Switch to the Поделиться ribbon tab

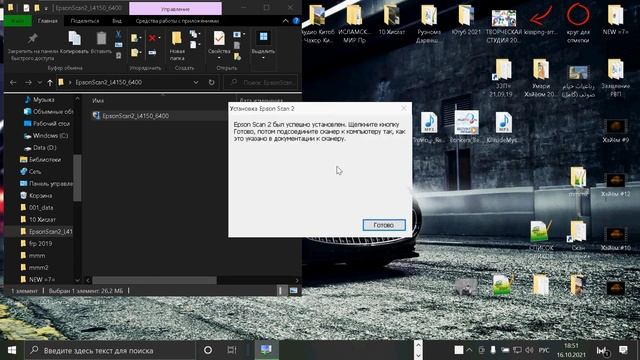click(x=84, y=21)
